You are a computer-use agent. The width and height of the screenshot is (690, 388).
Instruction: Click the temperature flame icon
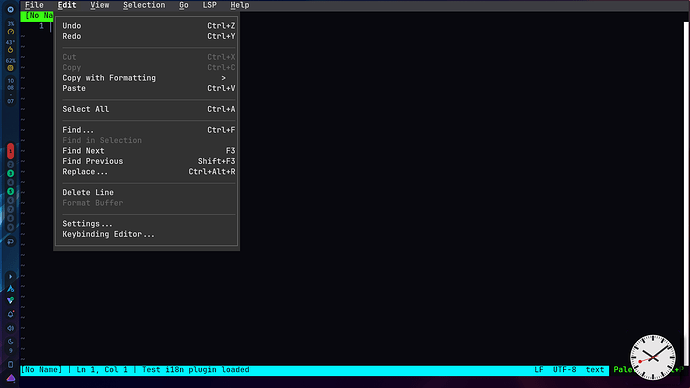click(11, 50)
